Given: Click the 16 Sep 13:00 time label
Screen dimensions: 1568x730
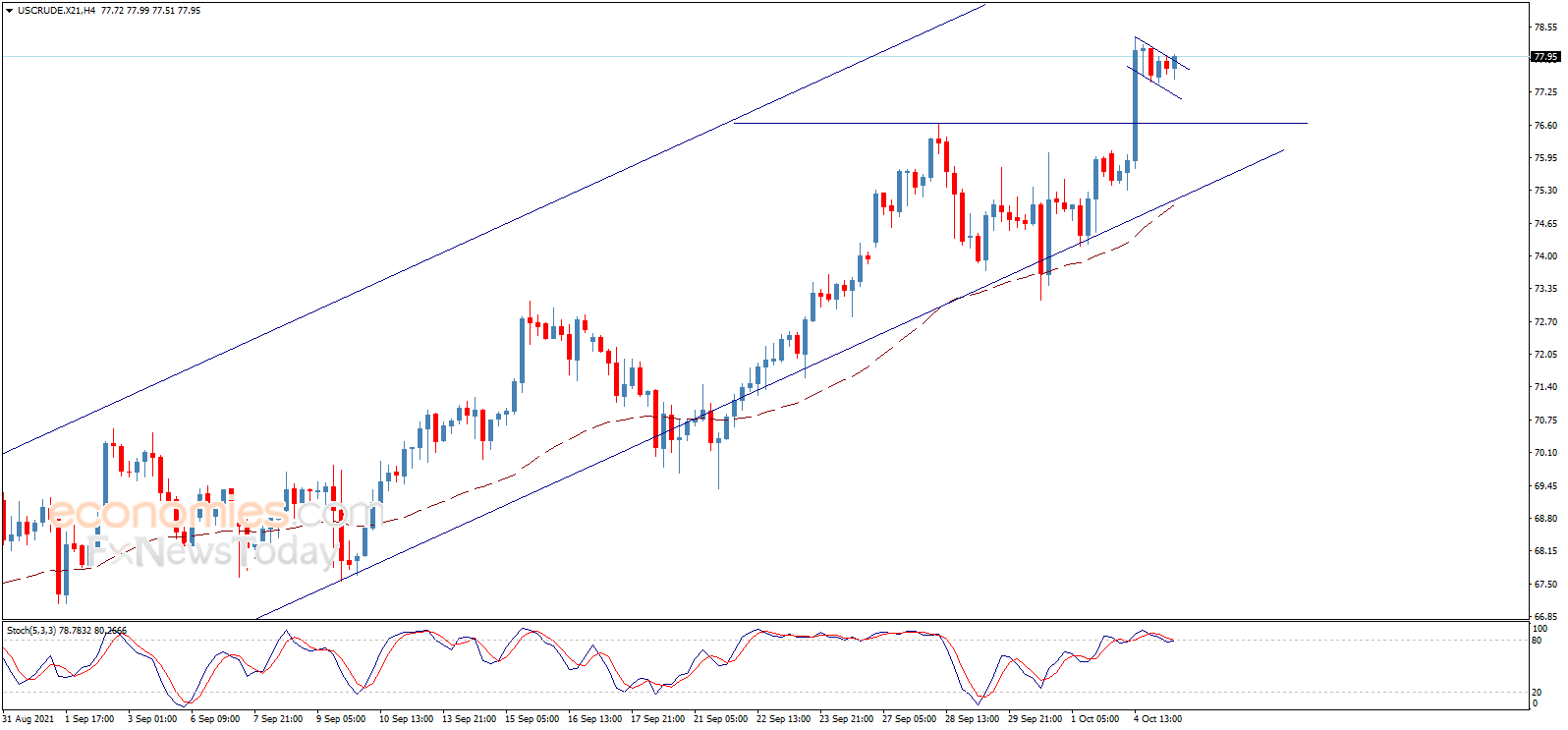Looking at the screenshot, I should coord(594,719).
